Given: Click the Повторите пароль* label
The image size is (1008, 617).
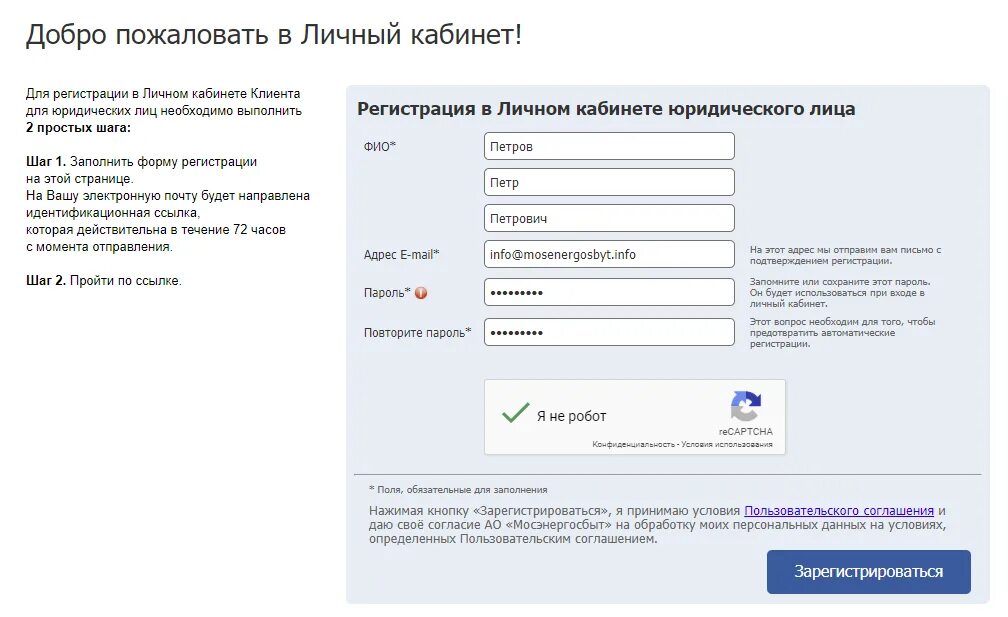Looking at the screenshot, I should (x=417, y=332).
